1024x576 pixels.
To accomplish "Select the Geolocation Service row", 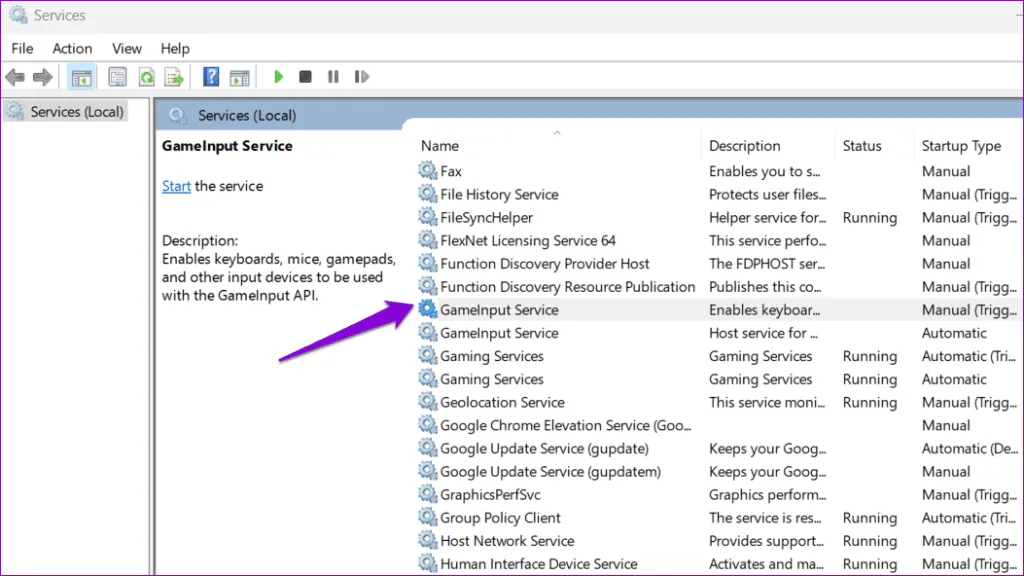I will [502, 402].
